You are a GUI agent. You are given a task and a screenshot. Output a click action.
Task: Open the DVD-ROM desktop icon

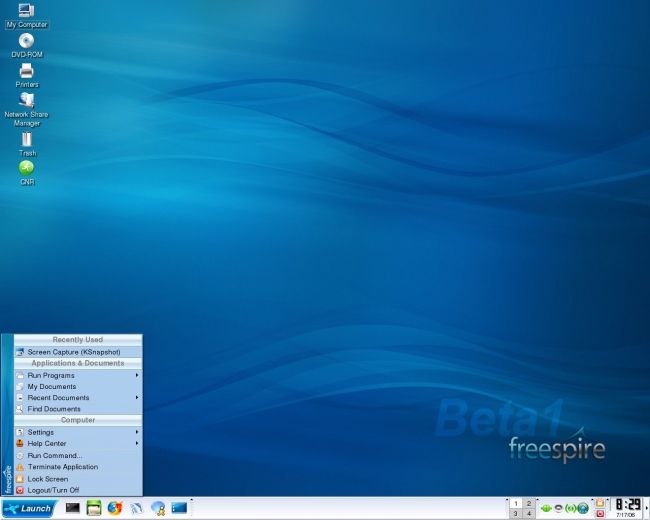point(26,41)
